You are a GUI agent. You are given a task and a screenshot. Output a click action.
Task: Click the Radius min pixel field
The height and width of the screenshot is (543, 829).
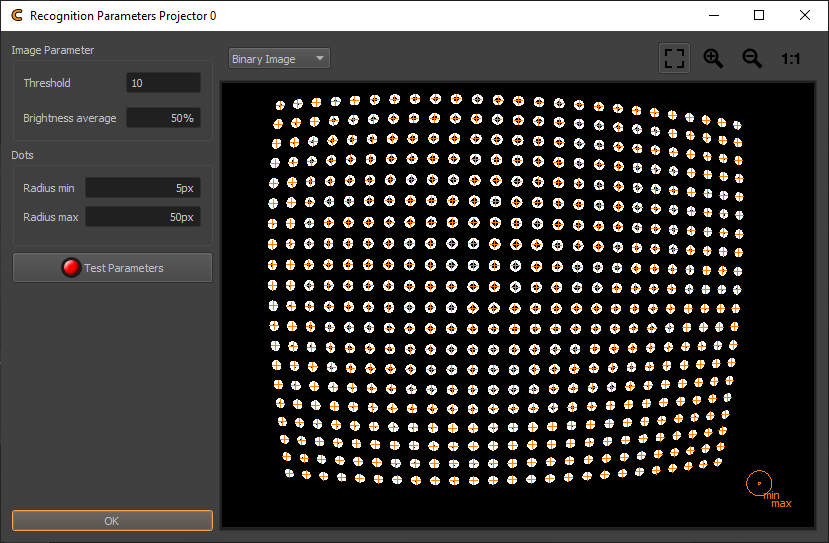coord(142,188)
